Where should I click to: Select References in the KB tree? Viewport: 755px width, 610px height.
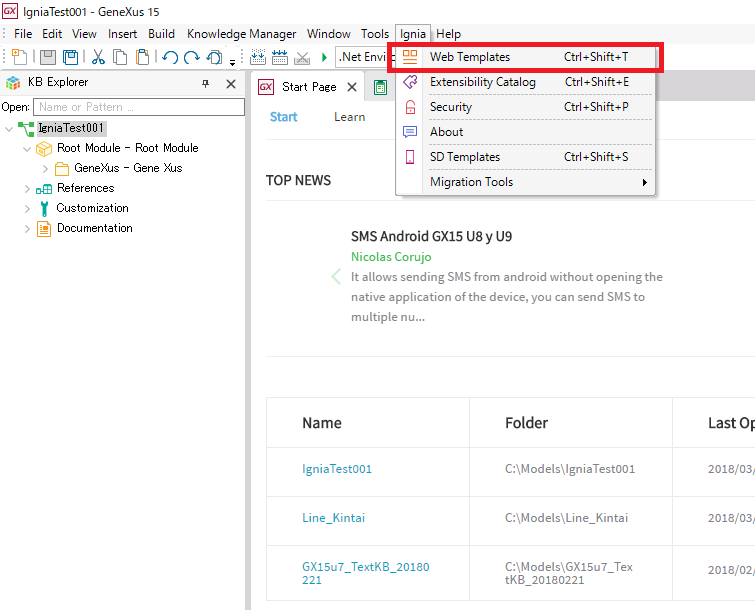pos(85,188)
